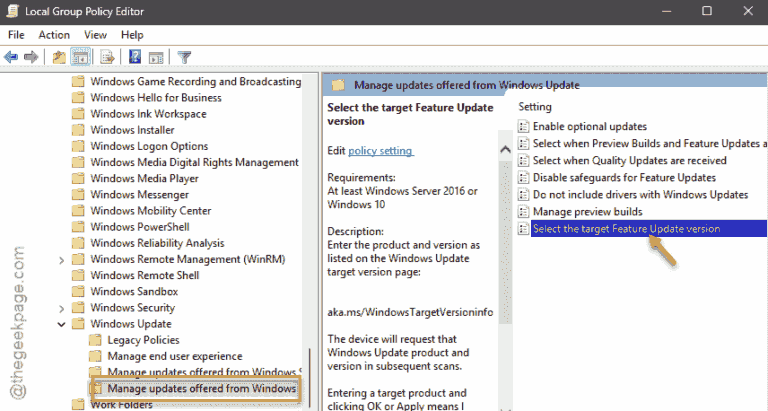768x411 pixels.
Task: Select the Windows Logon Options folder
Action: point(149,146)
